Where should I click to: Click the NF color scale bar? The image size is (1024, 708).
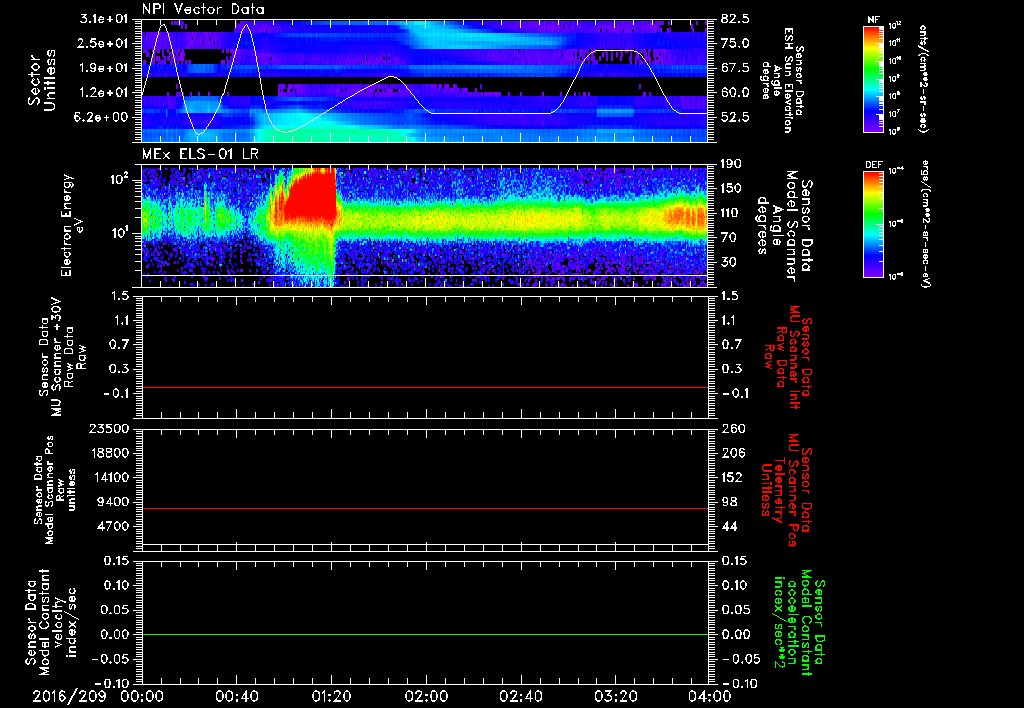873,79
